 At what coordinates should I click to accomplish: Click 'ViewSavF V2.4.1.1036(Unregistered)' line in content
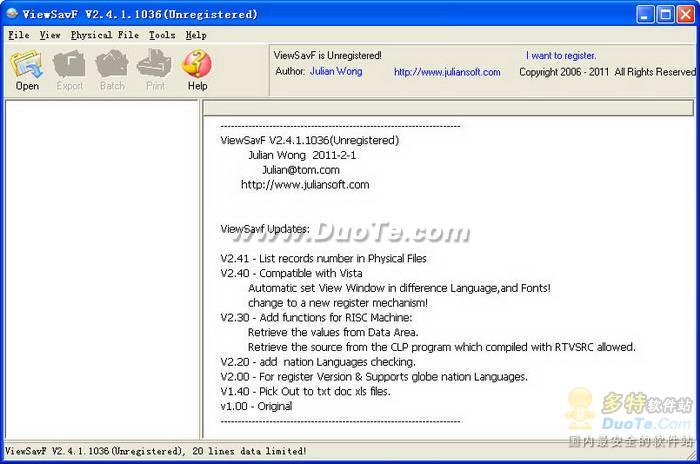(309, 140)
